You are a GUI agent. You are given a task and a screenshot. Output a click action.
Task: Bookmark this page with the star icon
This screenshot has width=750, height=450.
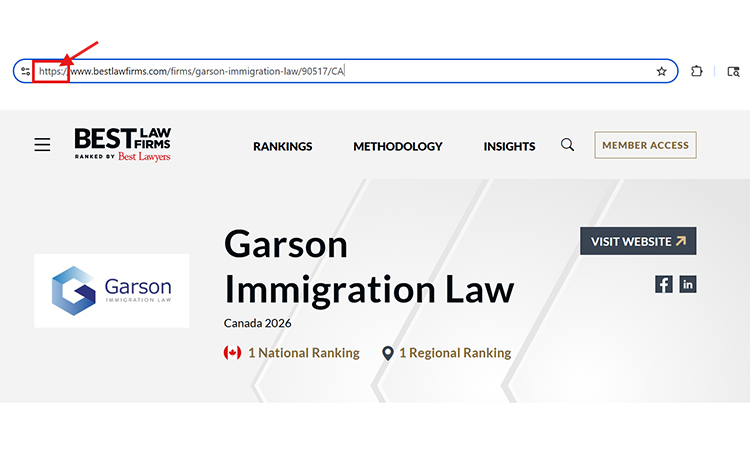661,71
